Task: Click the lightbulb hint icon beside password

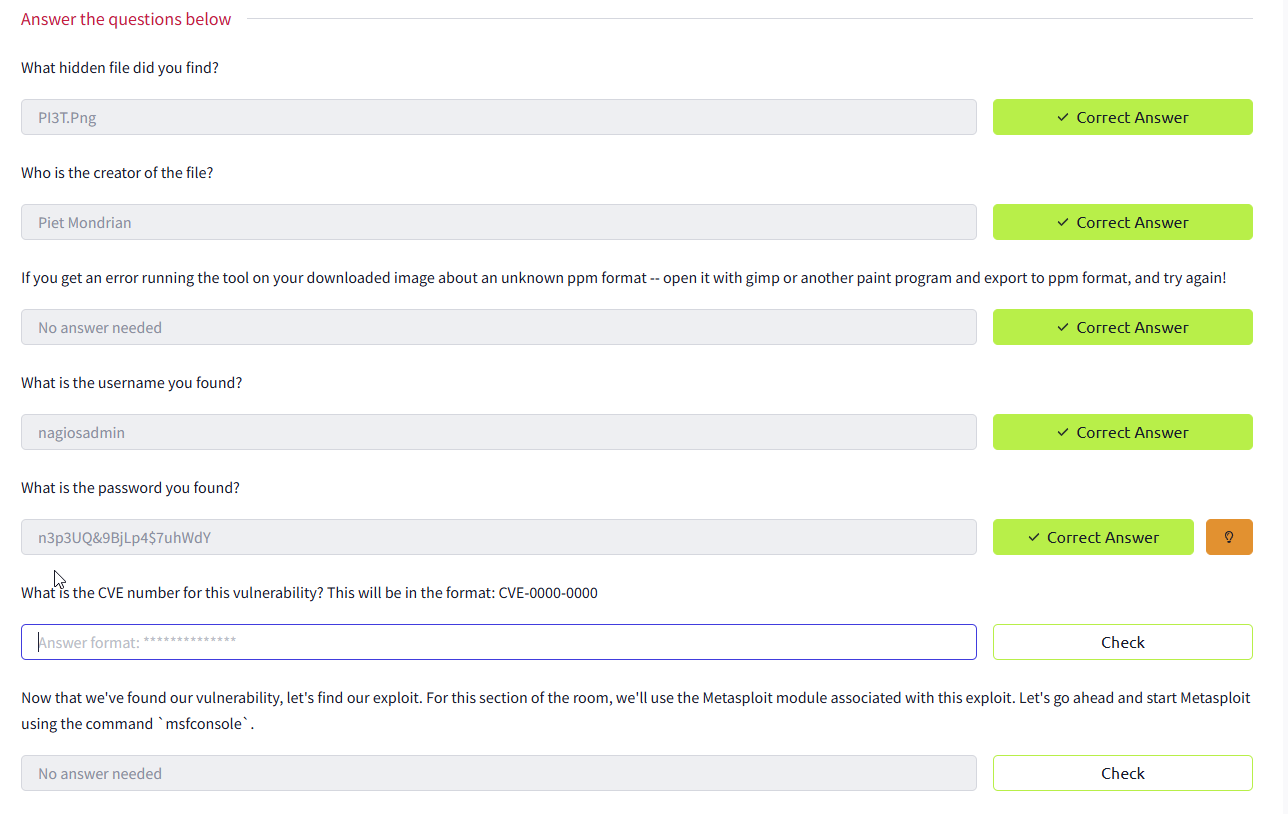Action: 1229,537
